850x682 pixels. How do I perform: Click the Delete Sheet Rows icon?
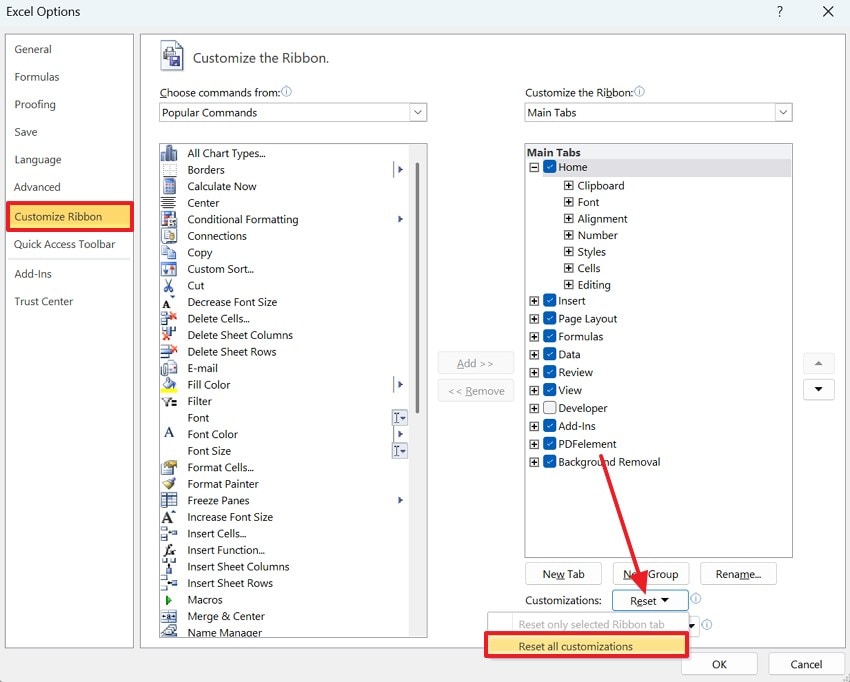click(169, 351)
